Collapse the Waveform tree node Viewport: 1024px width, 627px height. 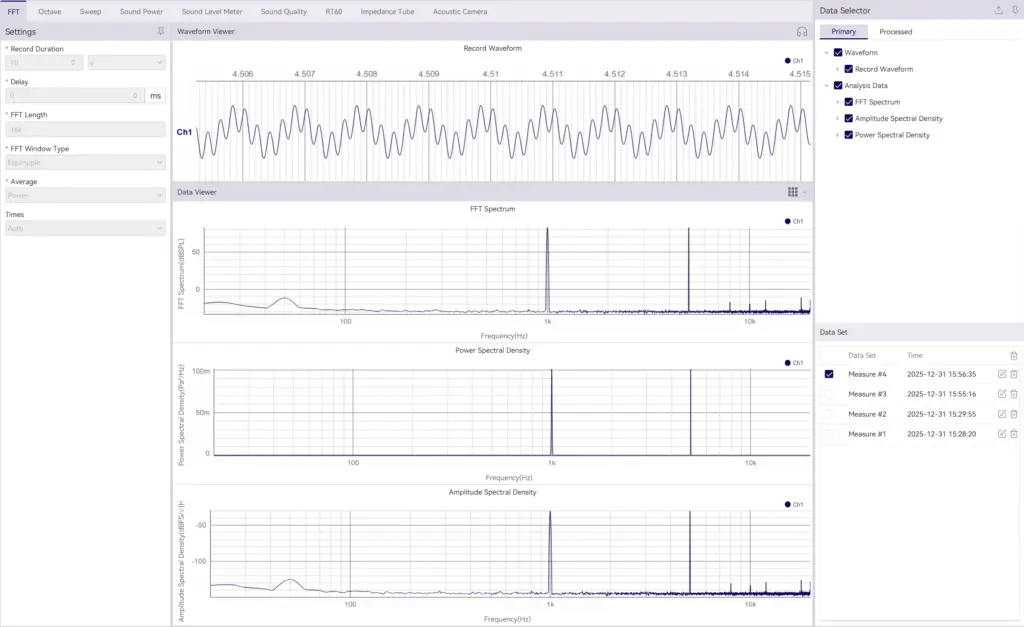[x=827, y=51]
